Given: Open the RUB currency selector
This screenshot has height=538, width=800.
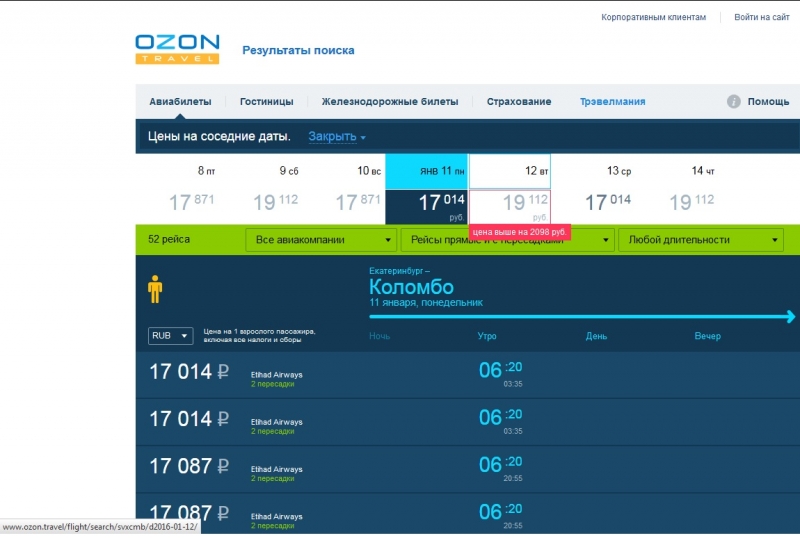Looking at the screenshot, I should (171, 336).
